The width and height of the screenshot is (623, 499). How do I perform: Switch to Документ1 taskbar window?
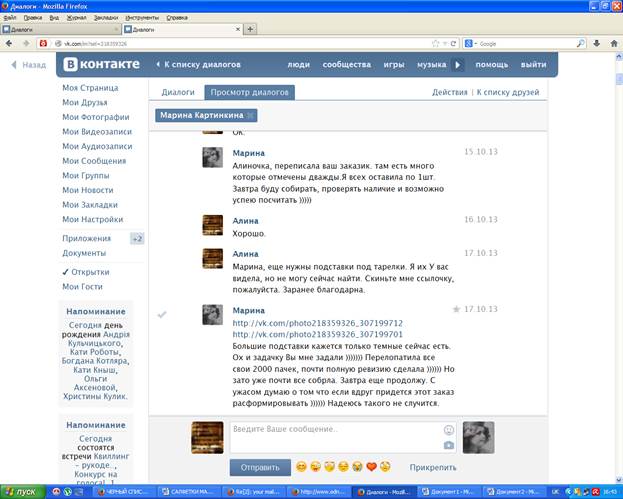pyautogui.click(x=450, y=492)
